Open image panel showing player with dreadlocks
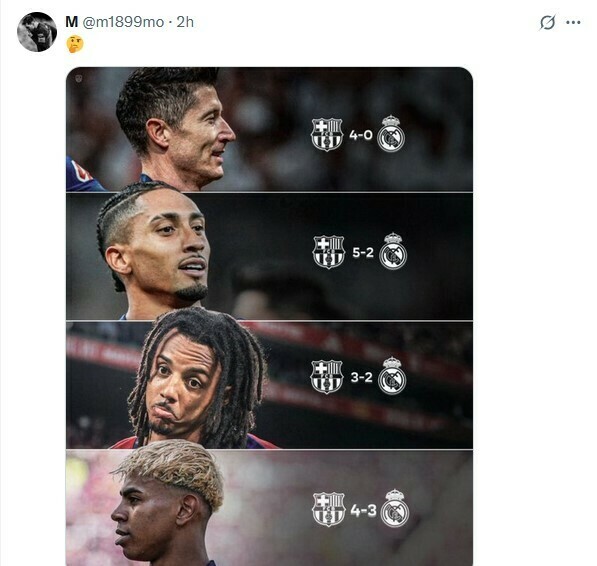 tap(269, 385)
